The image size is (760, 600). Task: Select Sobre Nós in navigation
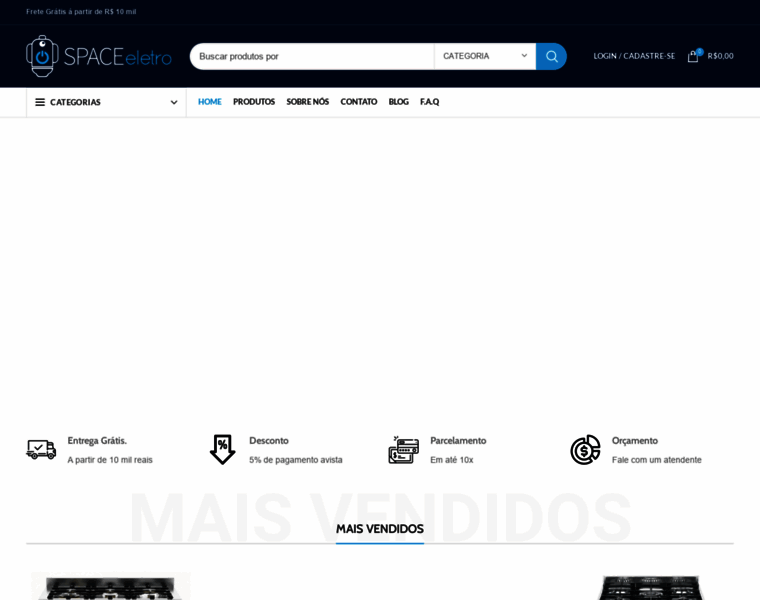[307, 102]
